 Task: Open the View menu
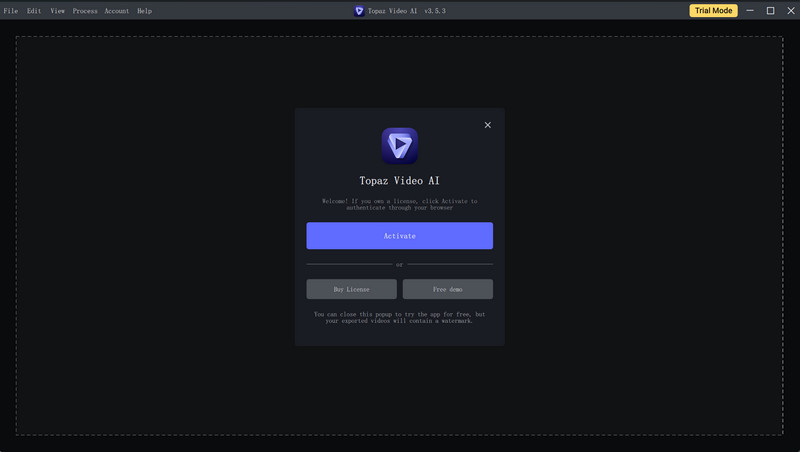[x=58, y=11]
